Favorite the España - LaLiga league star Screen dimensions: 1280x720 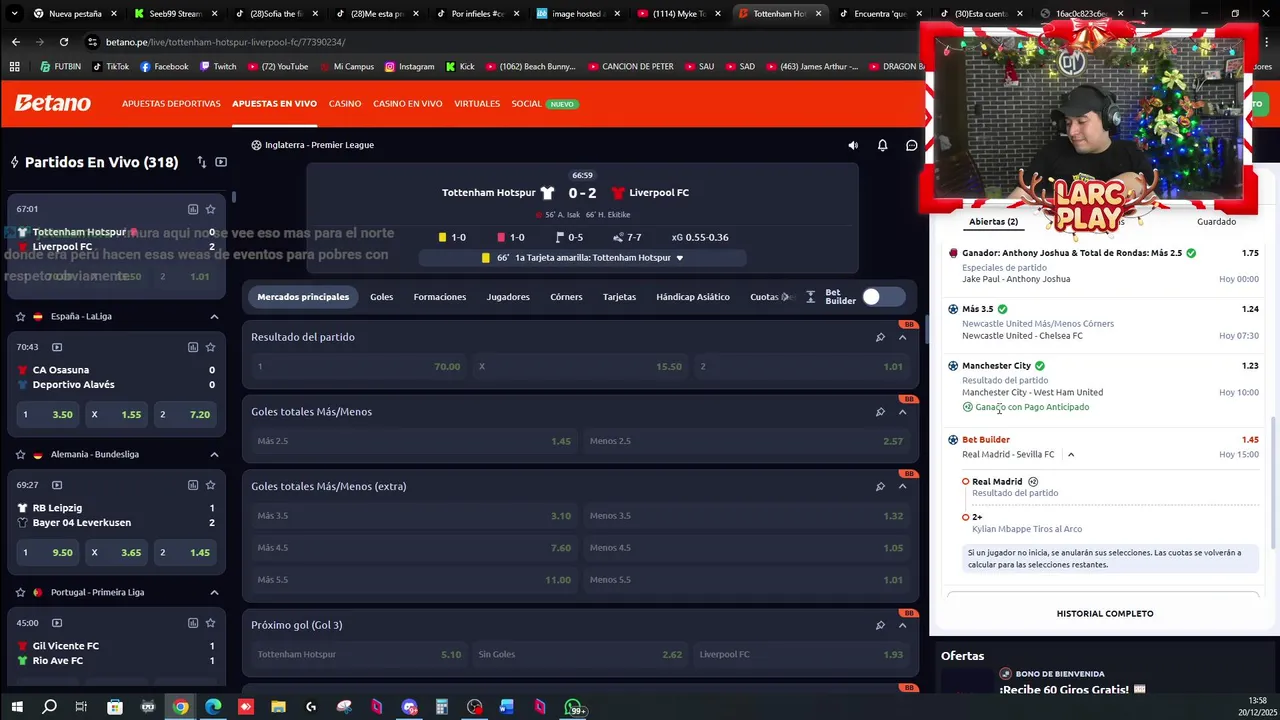tap(21, 316)
